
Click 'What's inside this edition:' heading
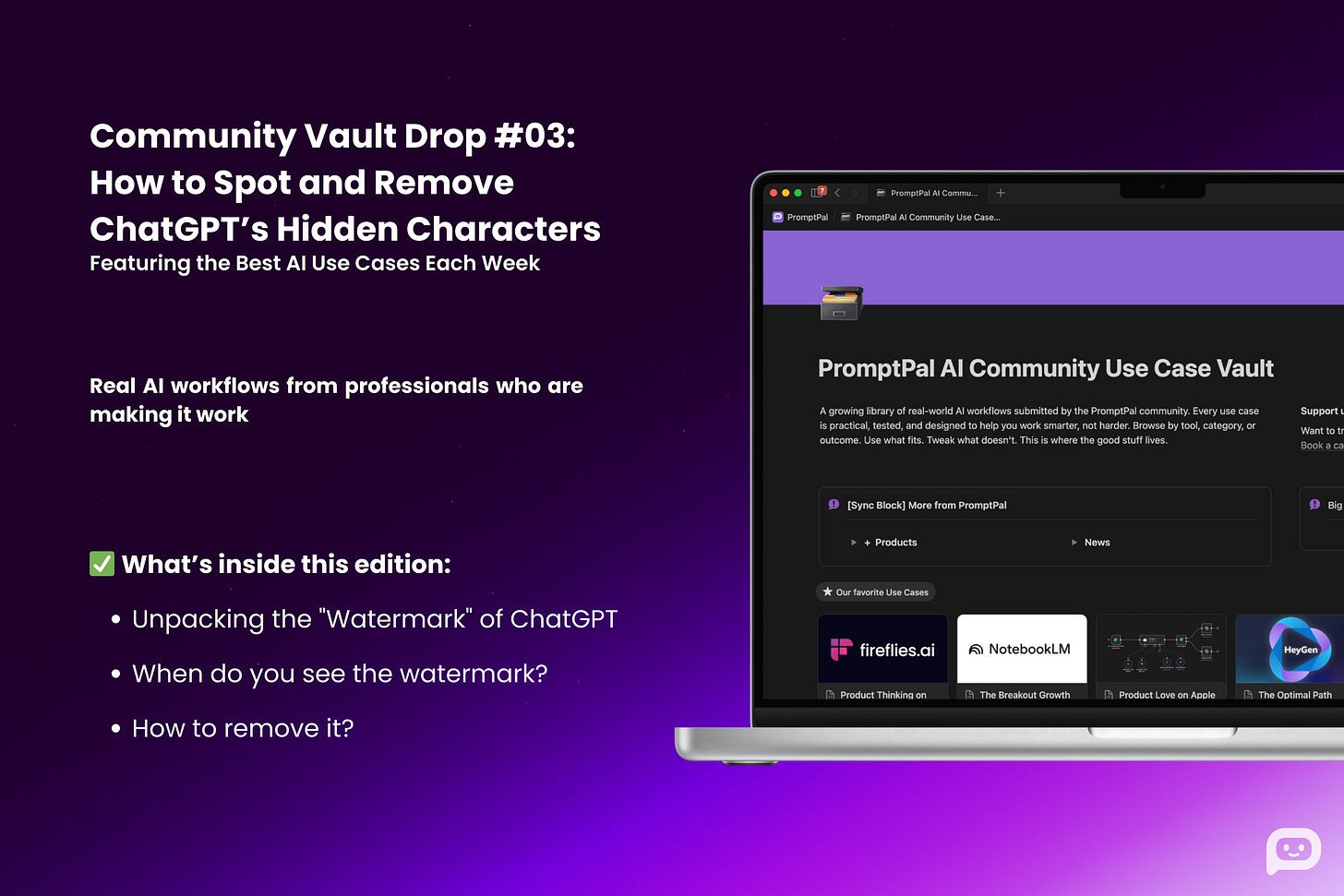pyautogui.click(x=286, y=564)
